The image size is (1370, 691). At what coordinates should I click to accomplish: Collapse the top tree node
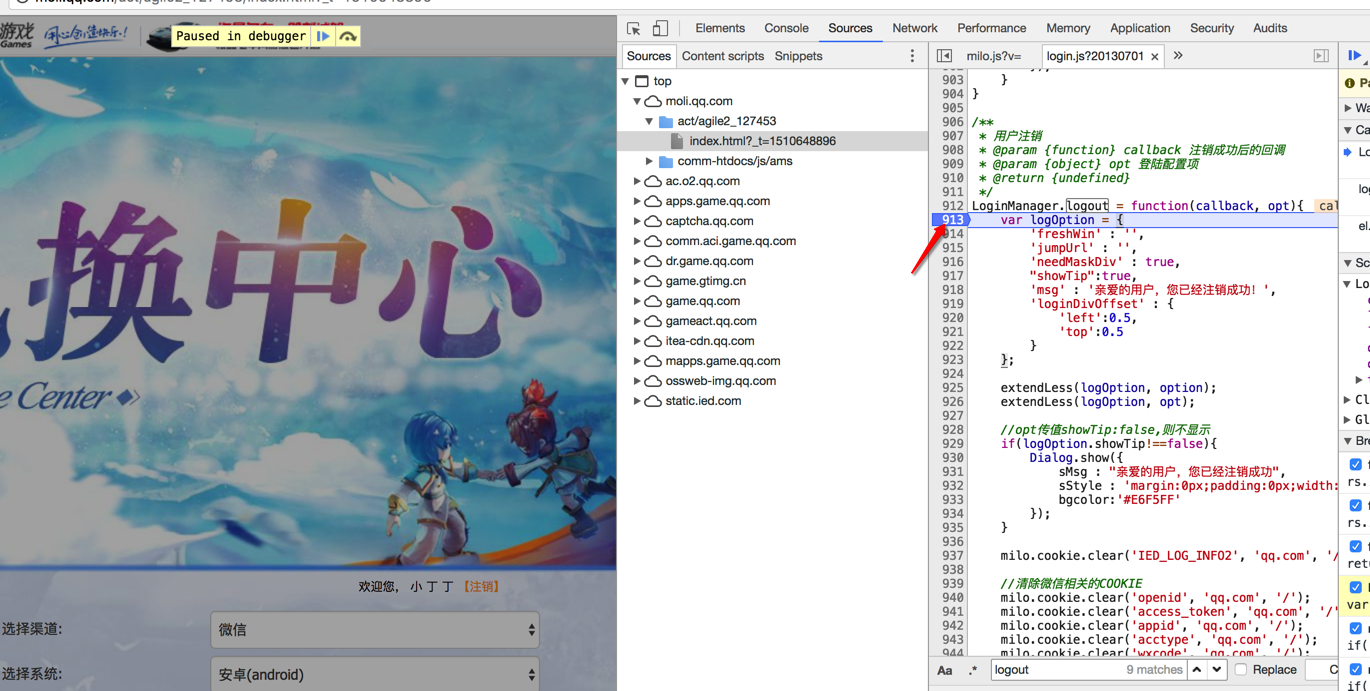click(626, 81)
